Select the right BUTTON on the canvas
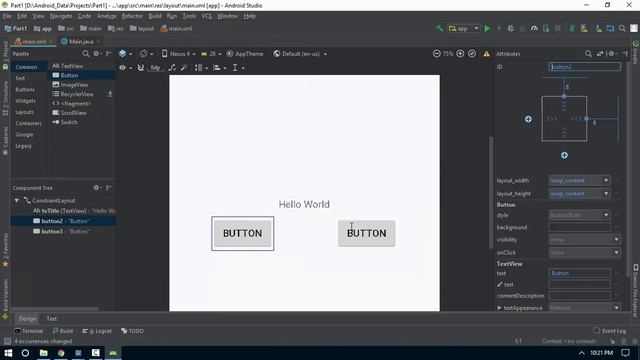Screen dimensions: 640x360 pyautogui.click(x=367, y=233)
